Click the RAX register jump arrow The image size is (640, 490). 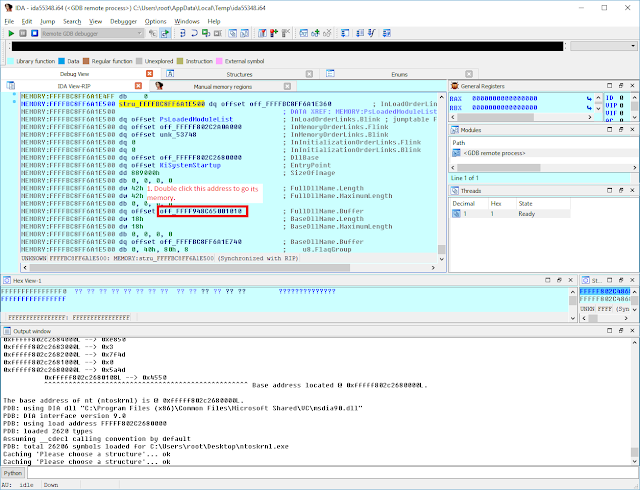coord(589,99)
